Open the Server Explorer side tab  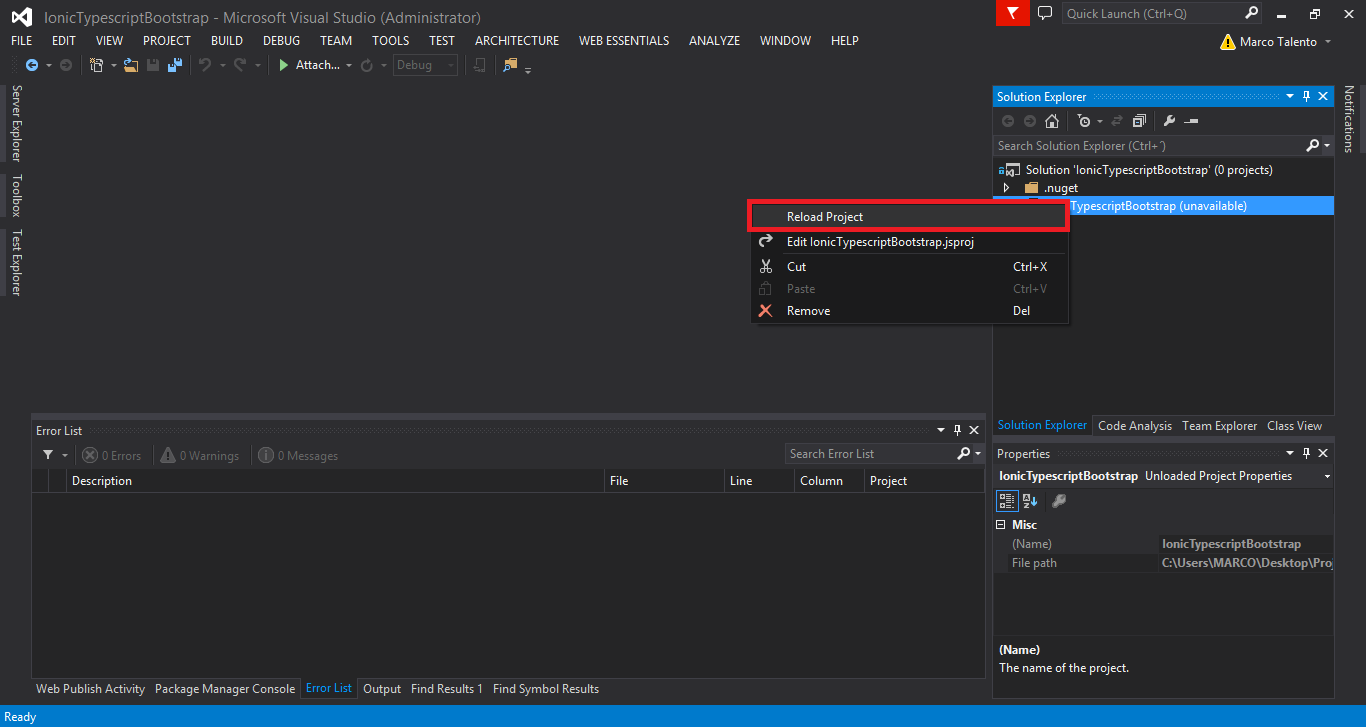tap(16, 124)
